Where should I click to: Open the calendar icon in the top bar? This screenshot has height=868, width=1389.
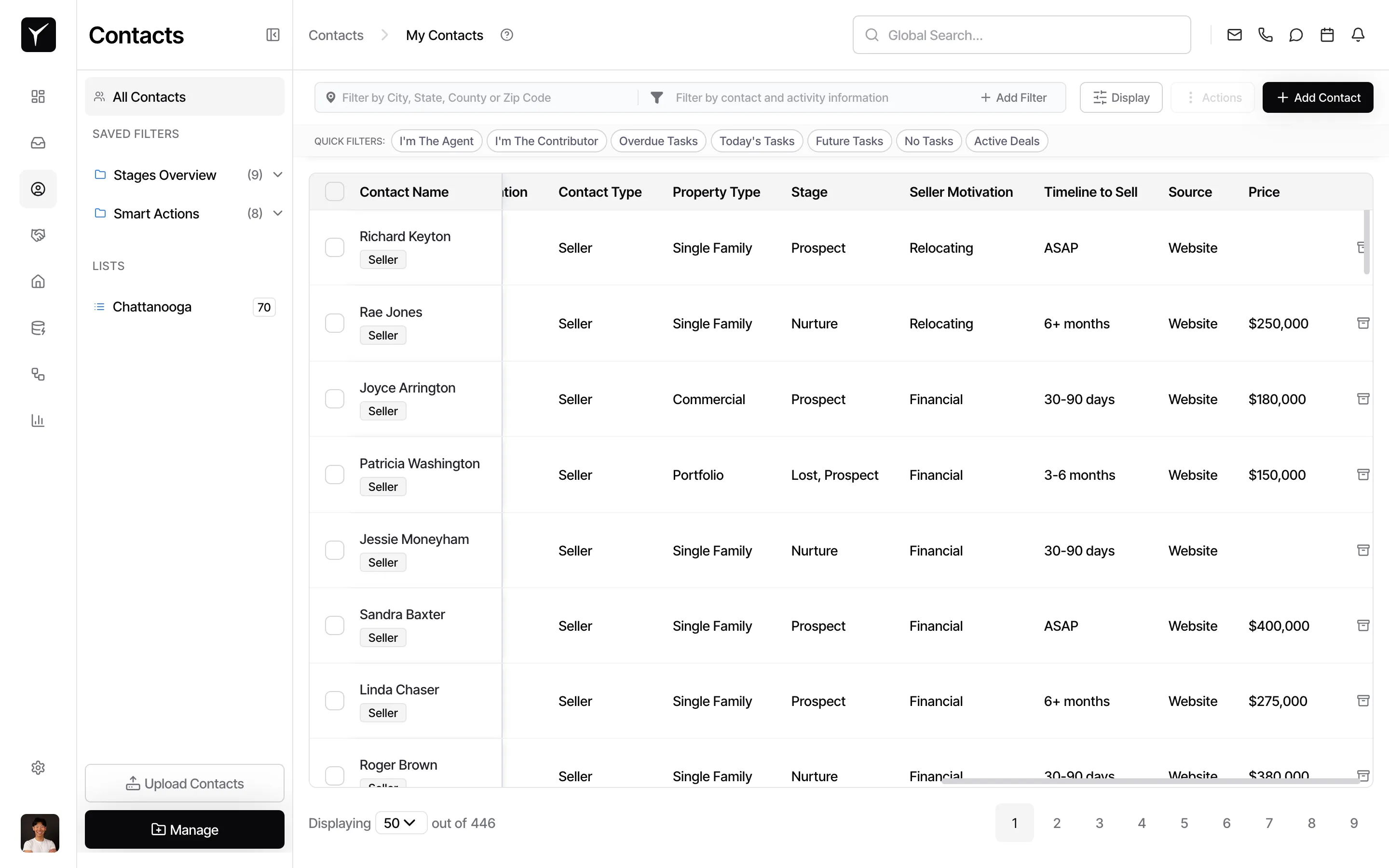[1327, 34]
